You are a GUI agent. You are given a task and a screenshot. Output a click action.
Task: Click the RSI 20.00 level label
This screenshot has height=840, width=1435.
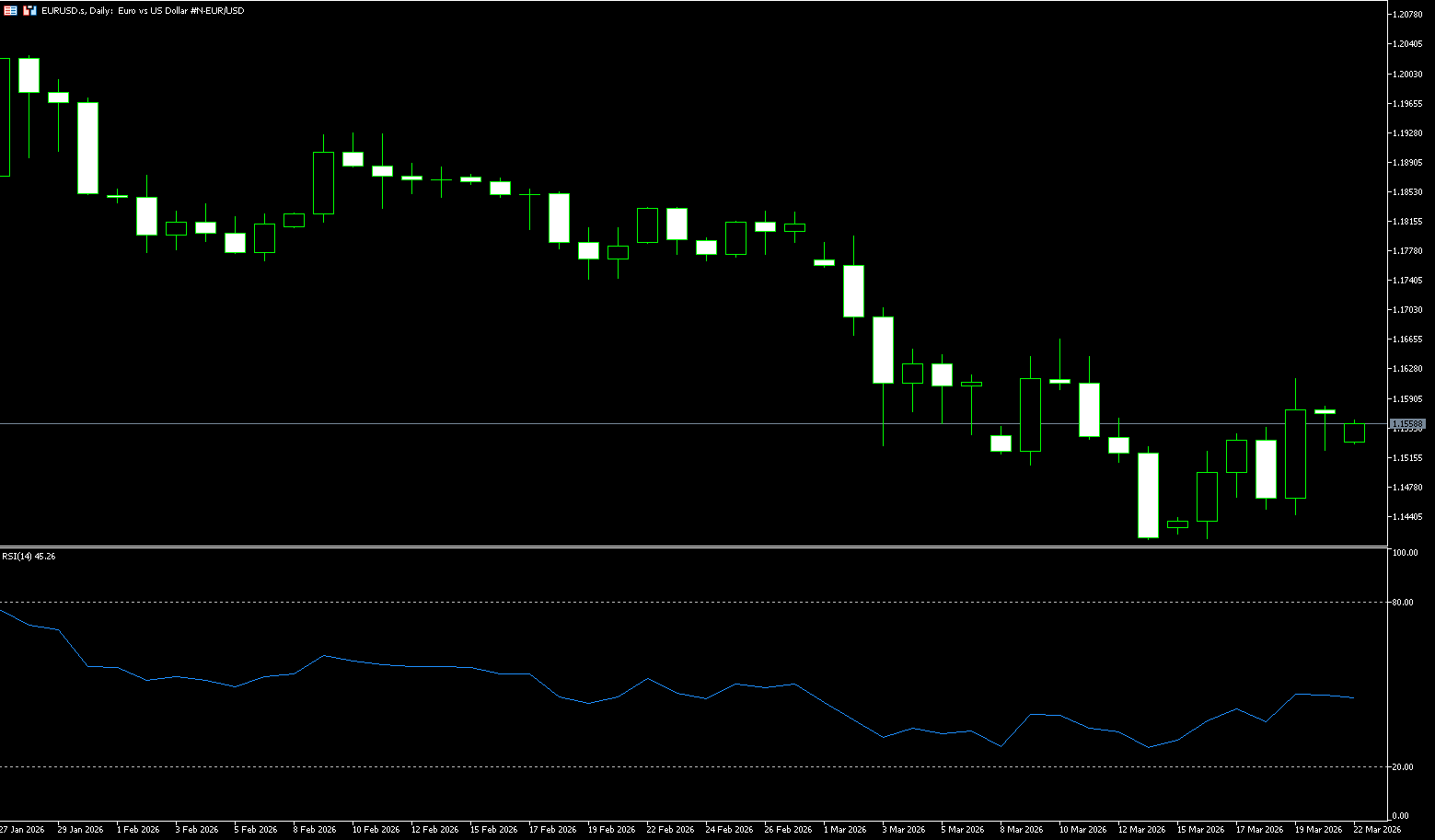coord(1404,767)
